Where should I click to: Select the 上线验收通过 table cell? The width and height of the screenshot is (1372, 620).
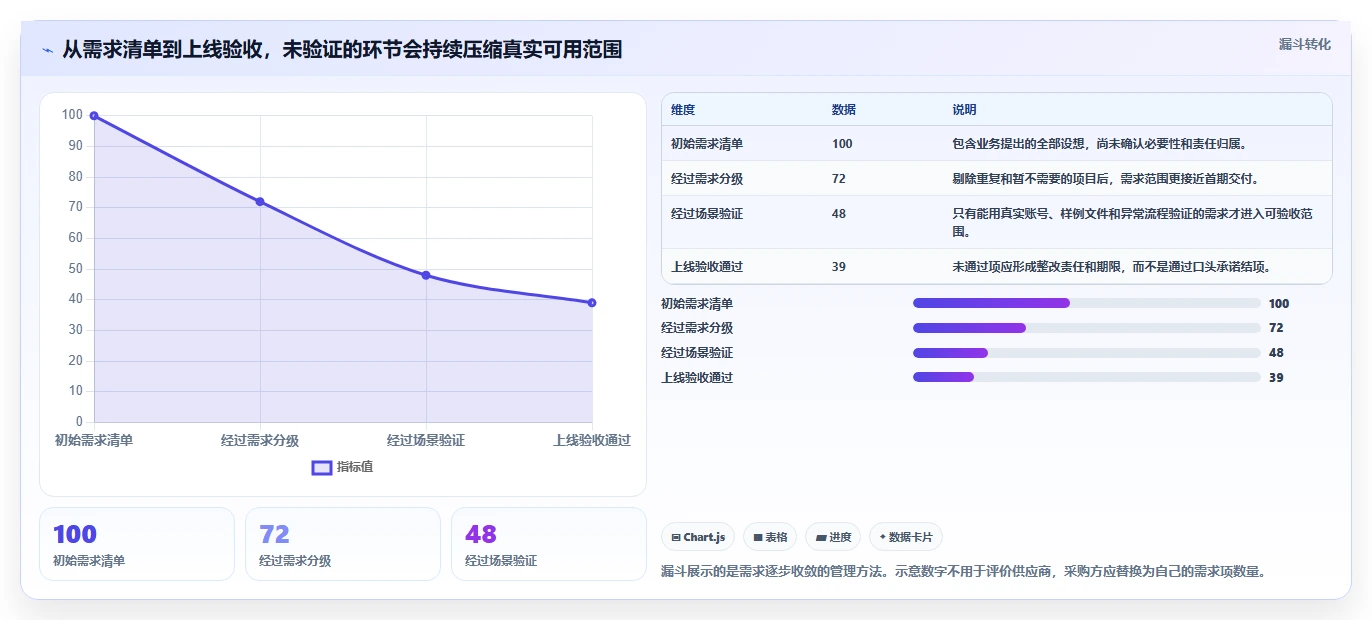(707, 267)
